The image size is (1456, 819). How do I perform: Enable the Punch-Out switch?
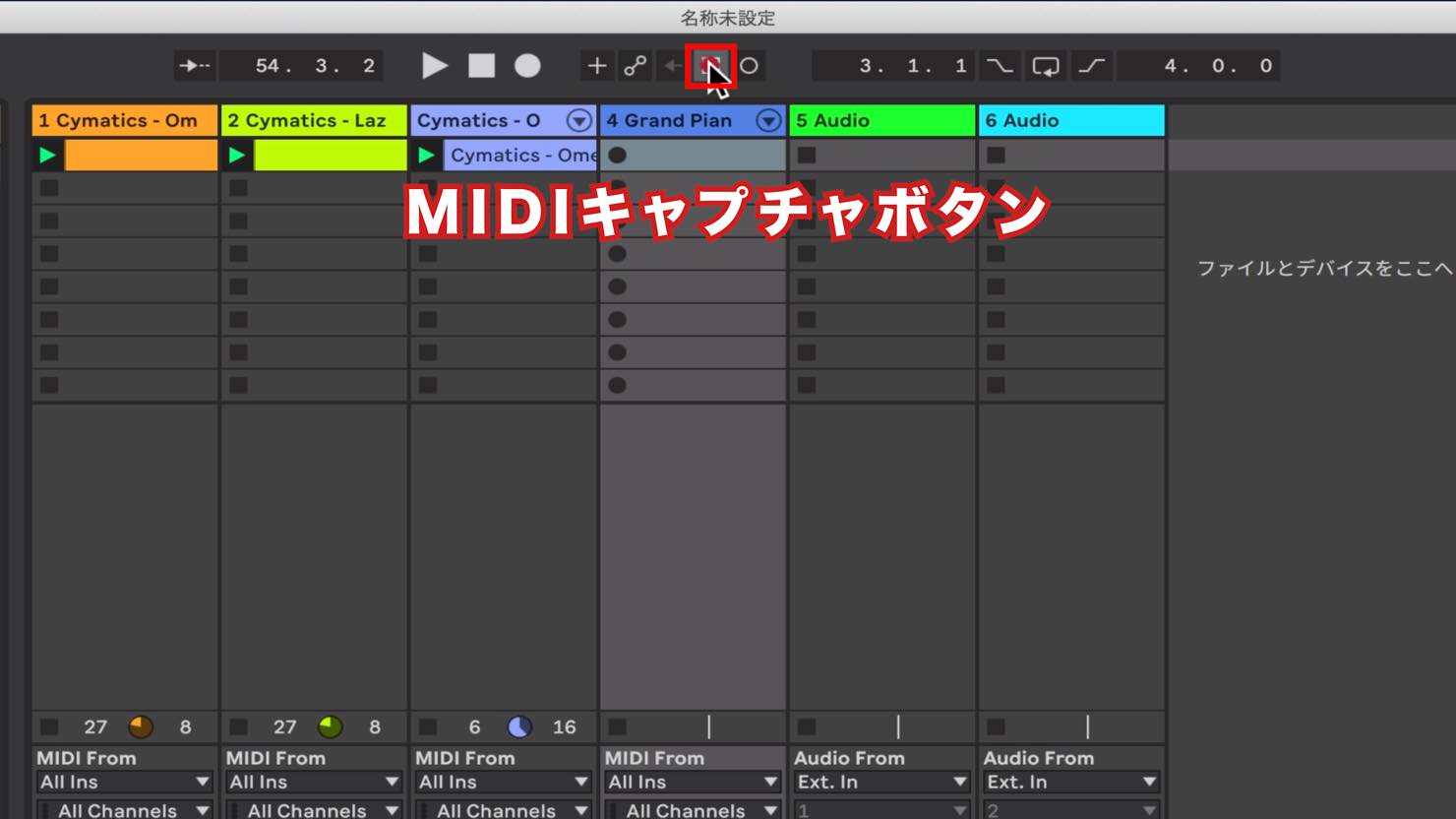[x=1091, y=66]
